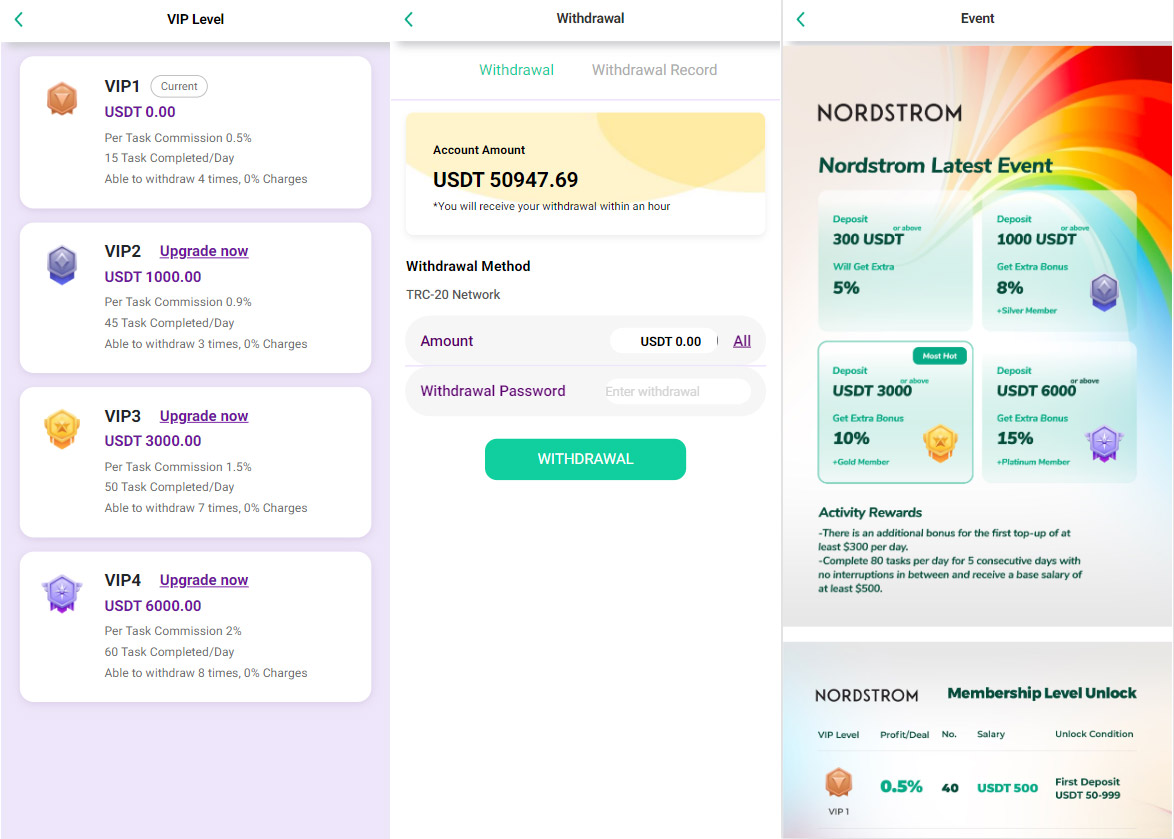Image resolution: width=1174 pixels, height=839 pixels.
Task: Click the Platinum Member badge in event
Action: (1104, 442)
